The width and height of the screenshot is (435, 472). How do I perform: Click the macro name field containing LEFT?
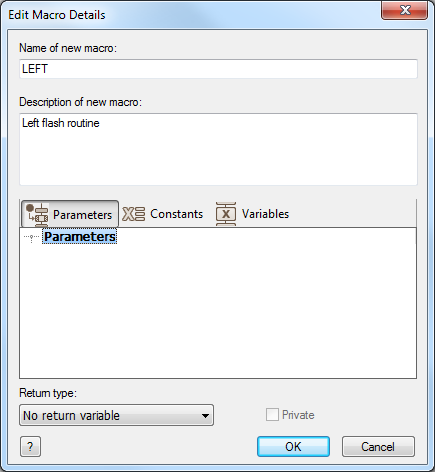click(x=218, y=69)
